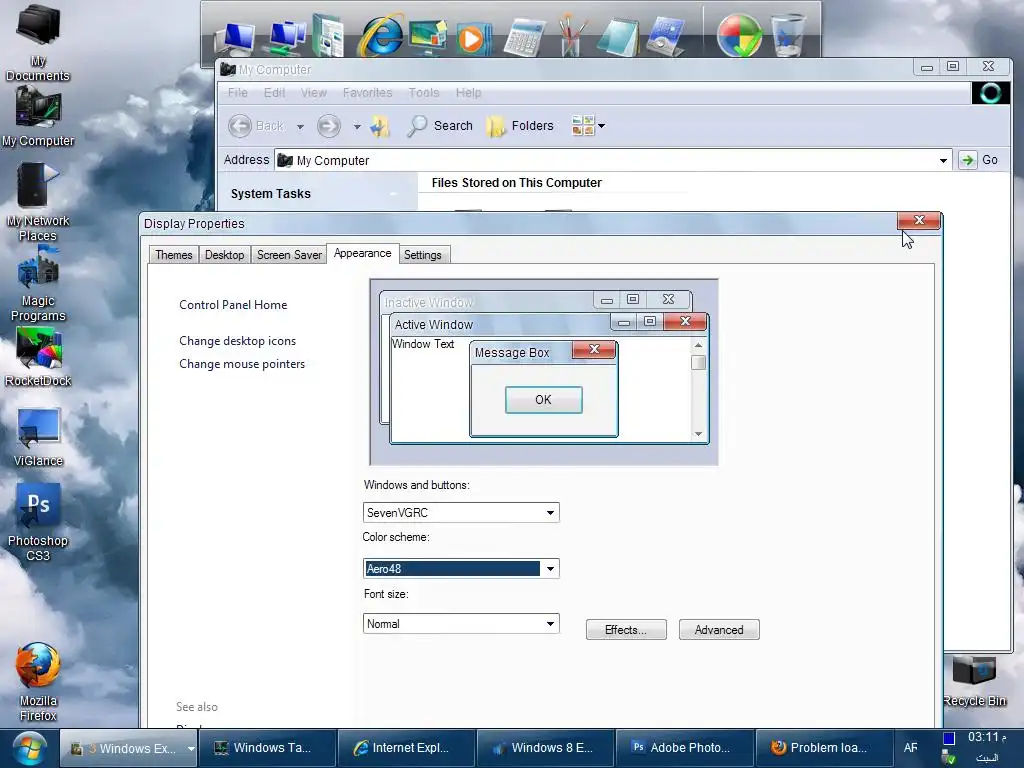
Task: Select ViGlance desktop icon
Action: pos(38,436)
